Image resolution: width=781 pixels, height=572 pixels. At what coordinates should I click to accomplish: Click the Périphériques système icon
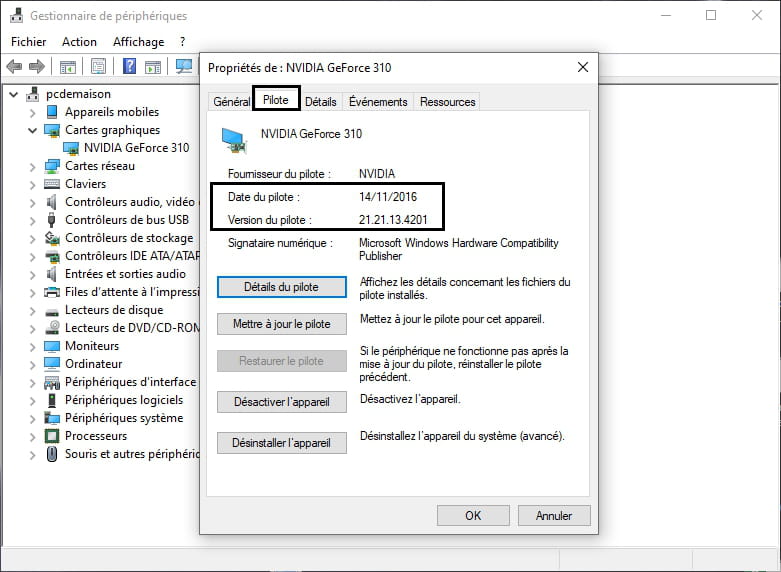pyautogui.click(x=52, y=418)
